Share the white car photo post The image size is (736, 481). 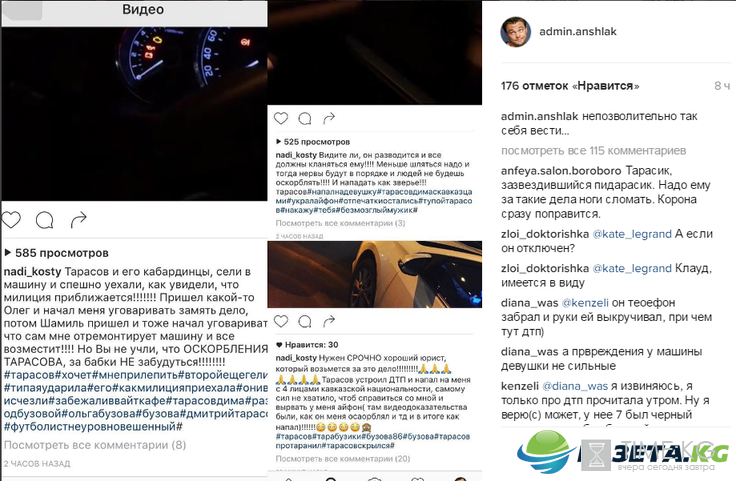pyautogui.click(x=329, y=321)
